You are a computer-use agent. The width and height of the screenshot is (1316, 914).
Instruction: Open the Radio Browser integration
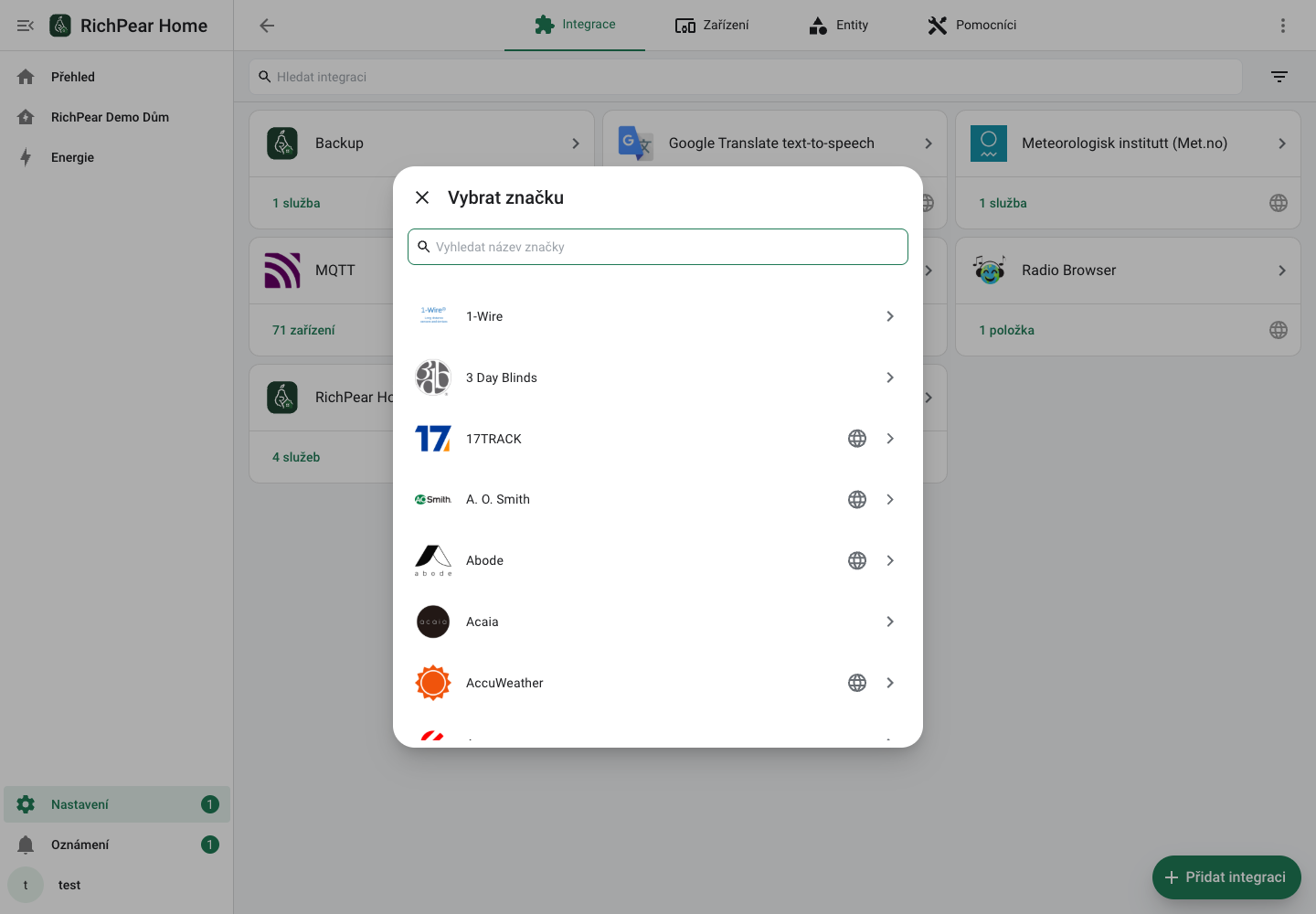tap(1128, 271)
